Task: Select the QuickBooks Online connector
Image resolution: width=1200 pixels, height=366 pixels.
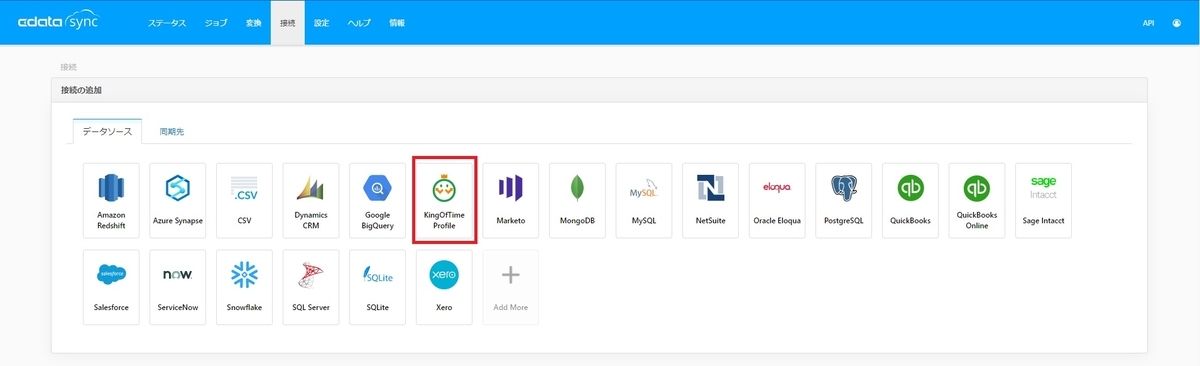Action: point(977,201)
